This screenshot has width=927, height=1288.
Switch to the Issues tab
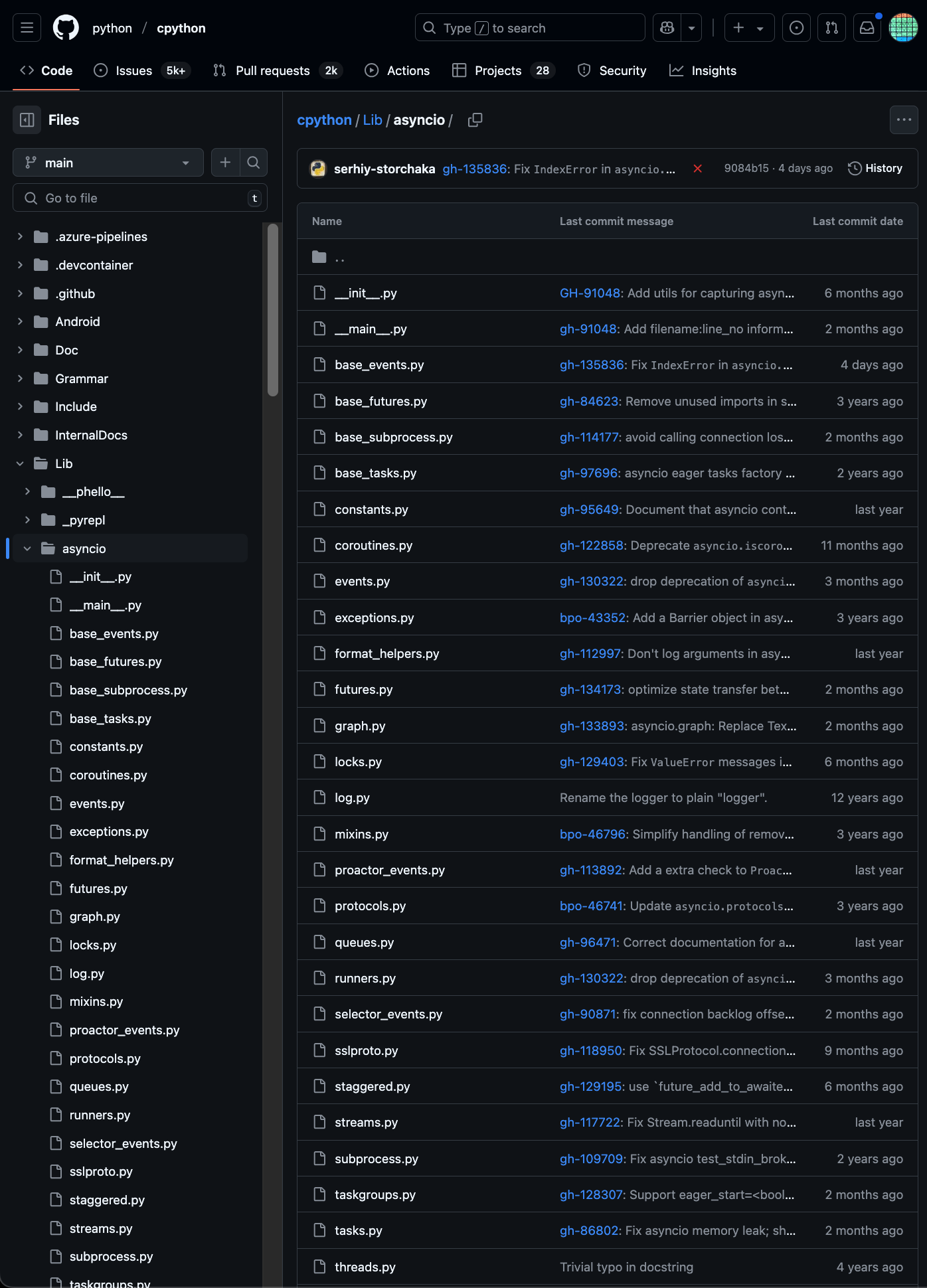(x=142, y=70)
